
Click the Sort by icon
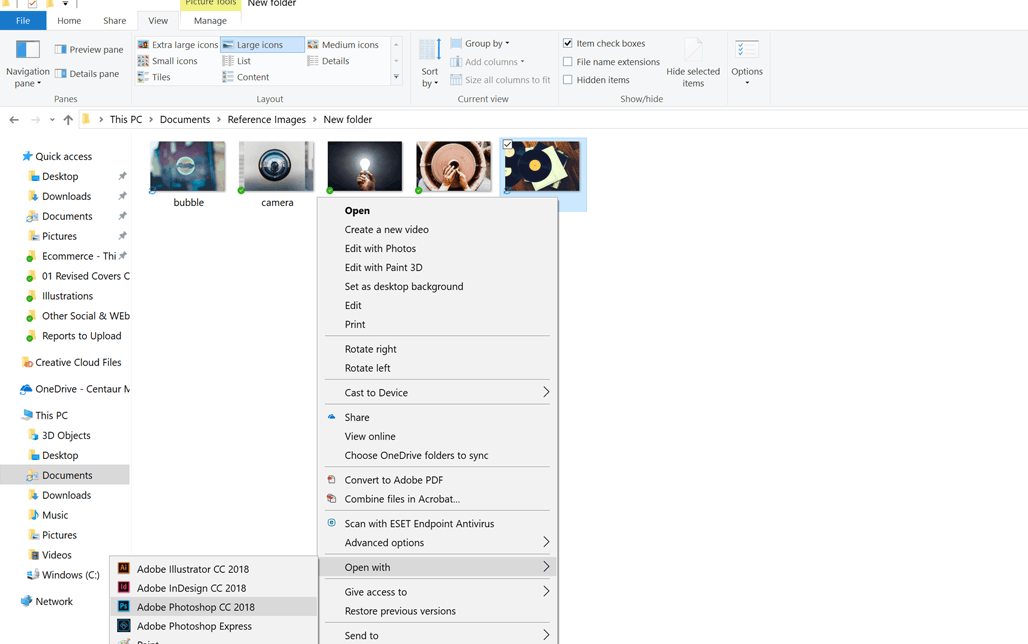pyautogui.click(x=430, y=50)
